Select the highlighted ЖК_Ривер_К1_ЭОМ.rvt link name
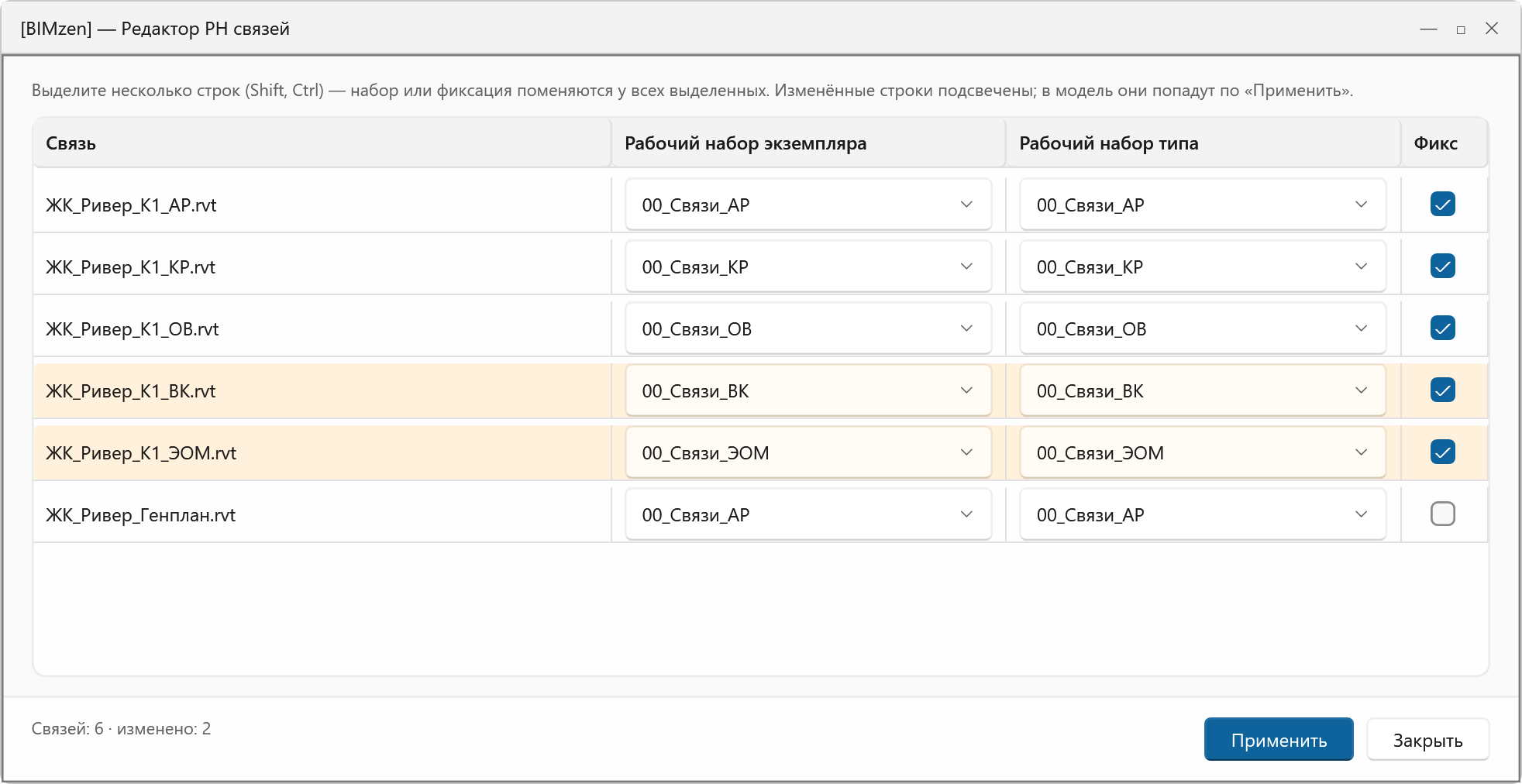1522x784 pixels. pyautogui.click(x=141, y=453)
